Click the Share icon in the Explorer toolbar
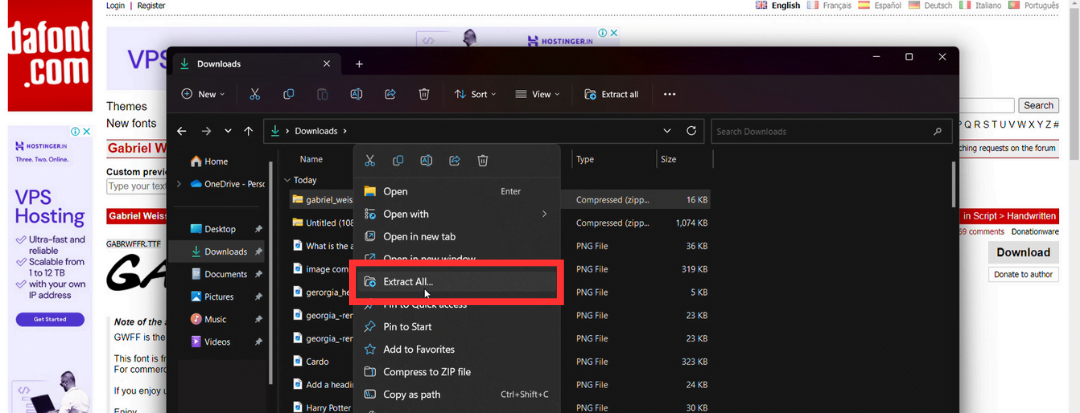 pos(389,94)
